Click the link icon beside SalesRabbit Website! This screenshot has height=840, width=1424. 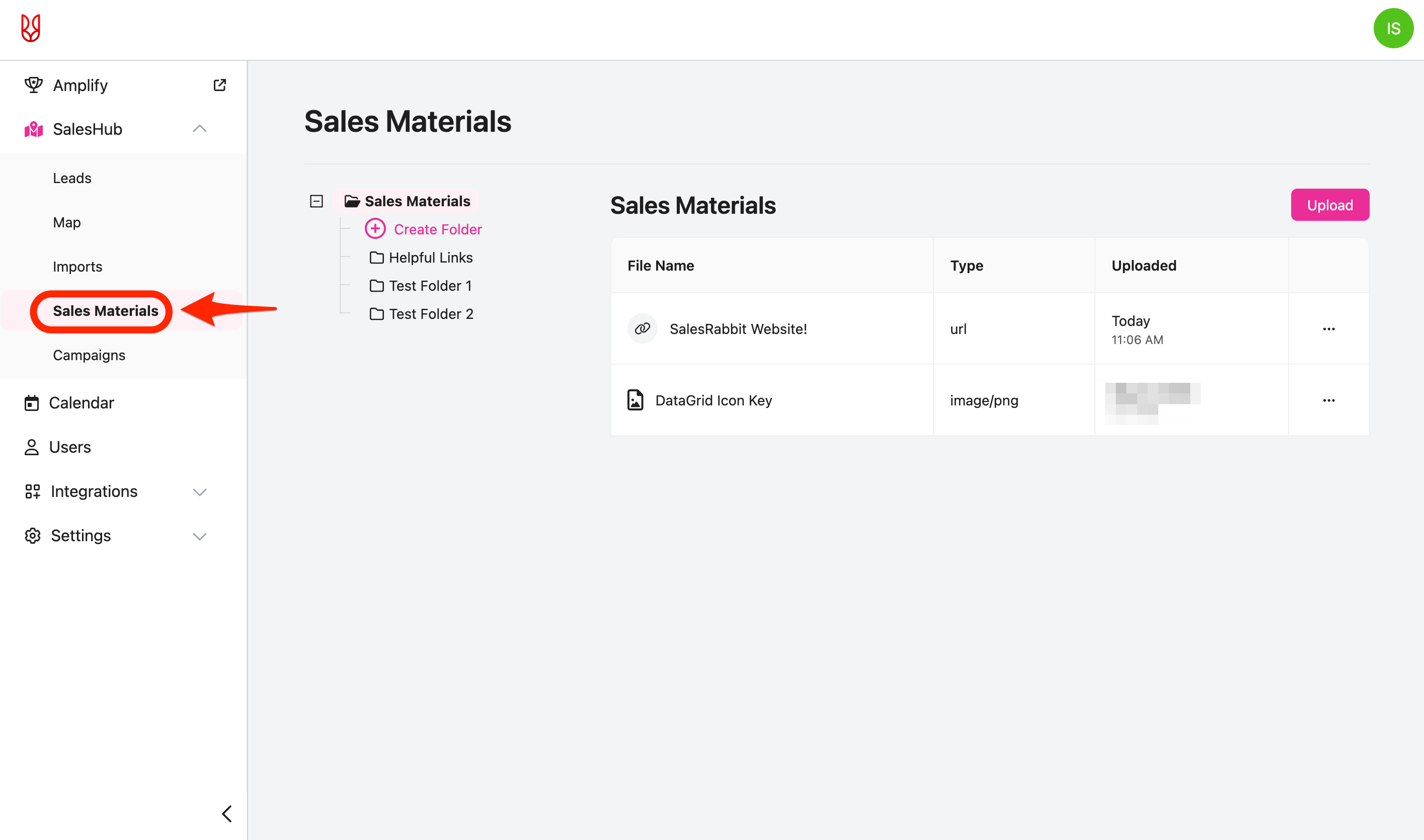click(642, 328)
